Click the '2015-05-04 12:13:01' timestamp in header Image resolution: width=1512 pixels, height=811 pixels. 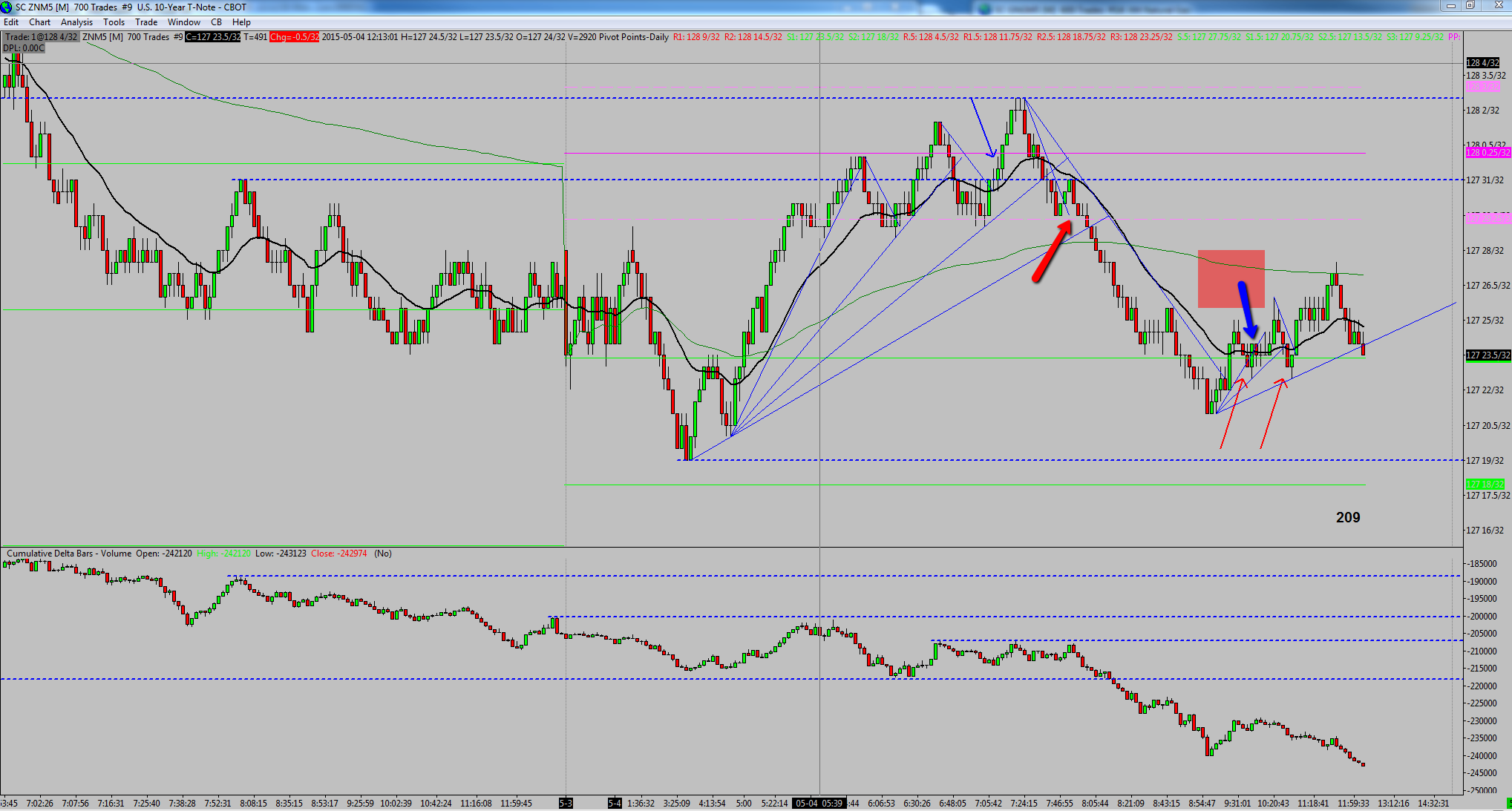[x=360, y=37]
